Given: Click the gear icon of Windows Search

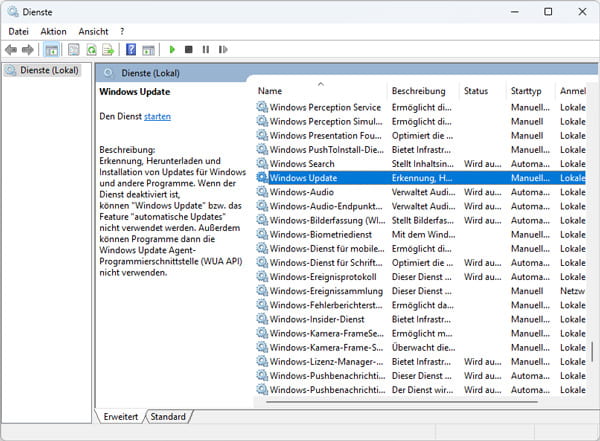Looking at the screenshot, I should click(x=262, y=163).
